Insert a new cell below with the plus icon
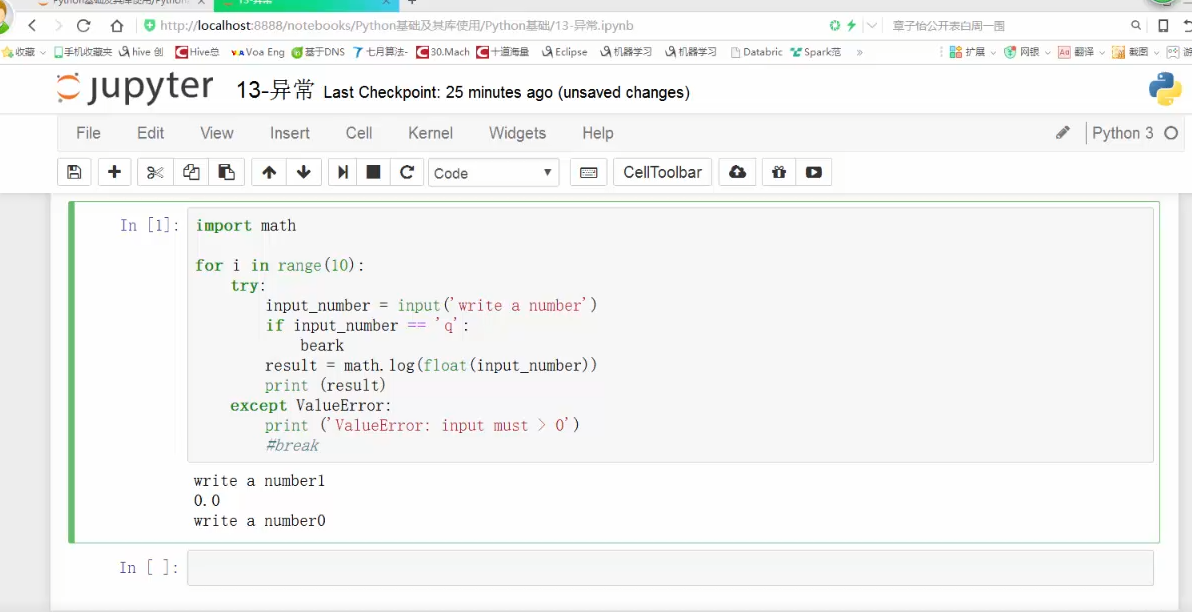 [114, 173]
